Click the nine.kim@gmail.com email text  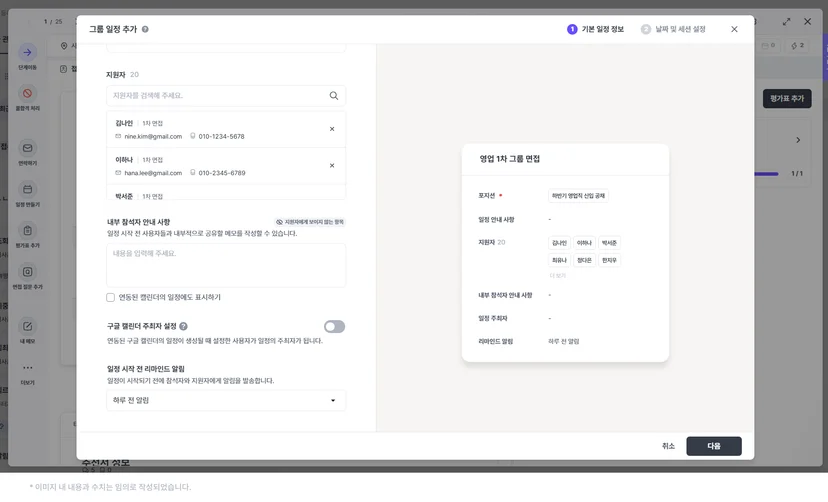tap(153, 136)
